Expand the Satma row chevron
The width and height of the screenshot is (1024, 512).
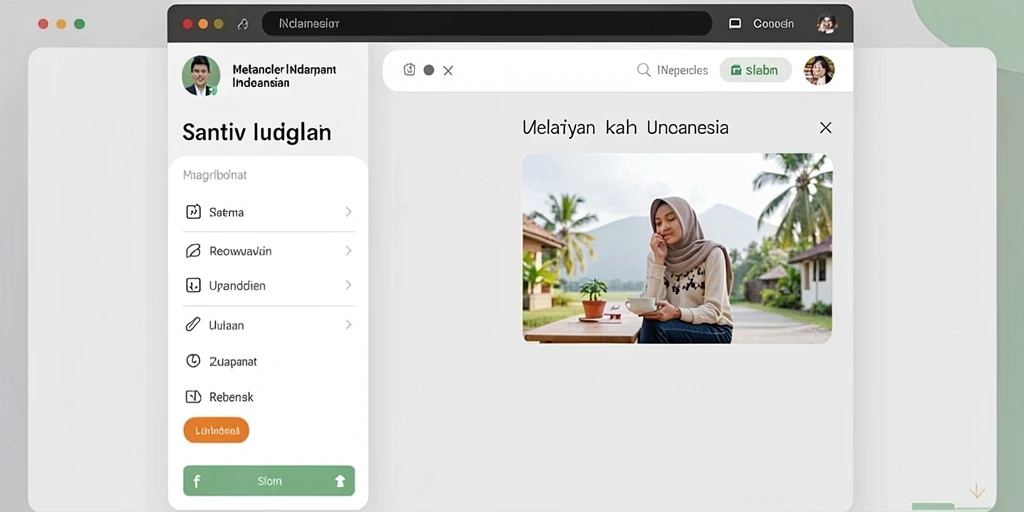[x=348, y=212]
